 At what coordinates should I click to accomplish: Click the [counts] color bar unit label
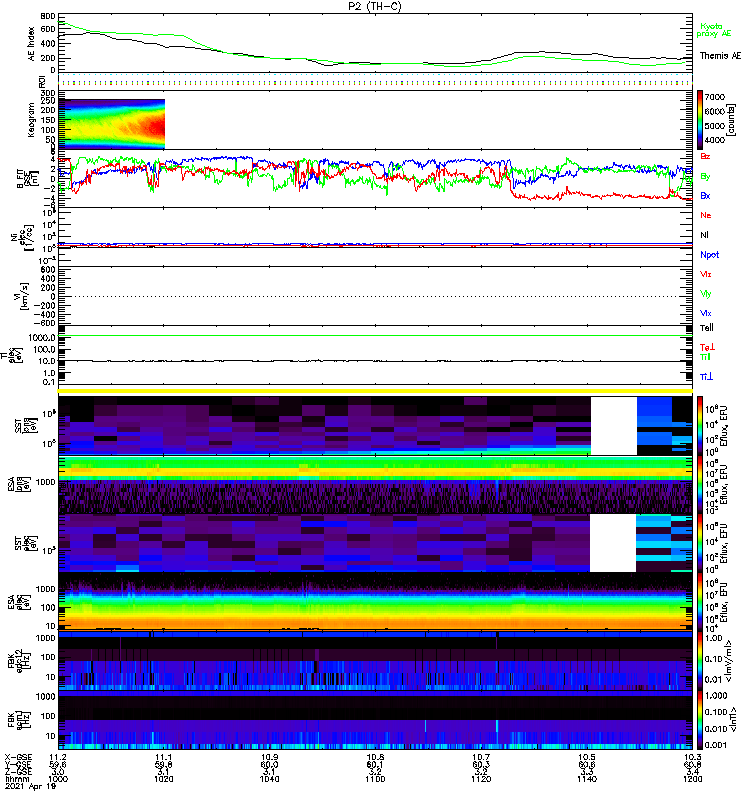(x=732, y=120)
